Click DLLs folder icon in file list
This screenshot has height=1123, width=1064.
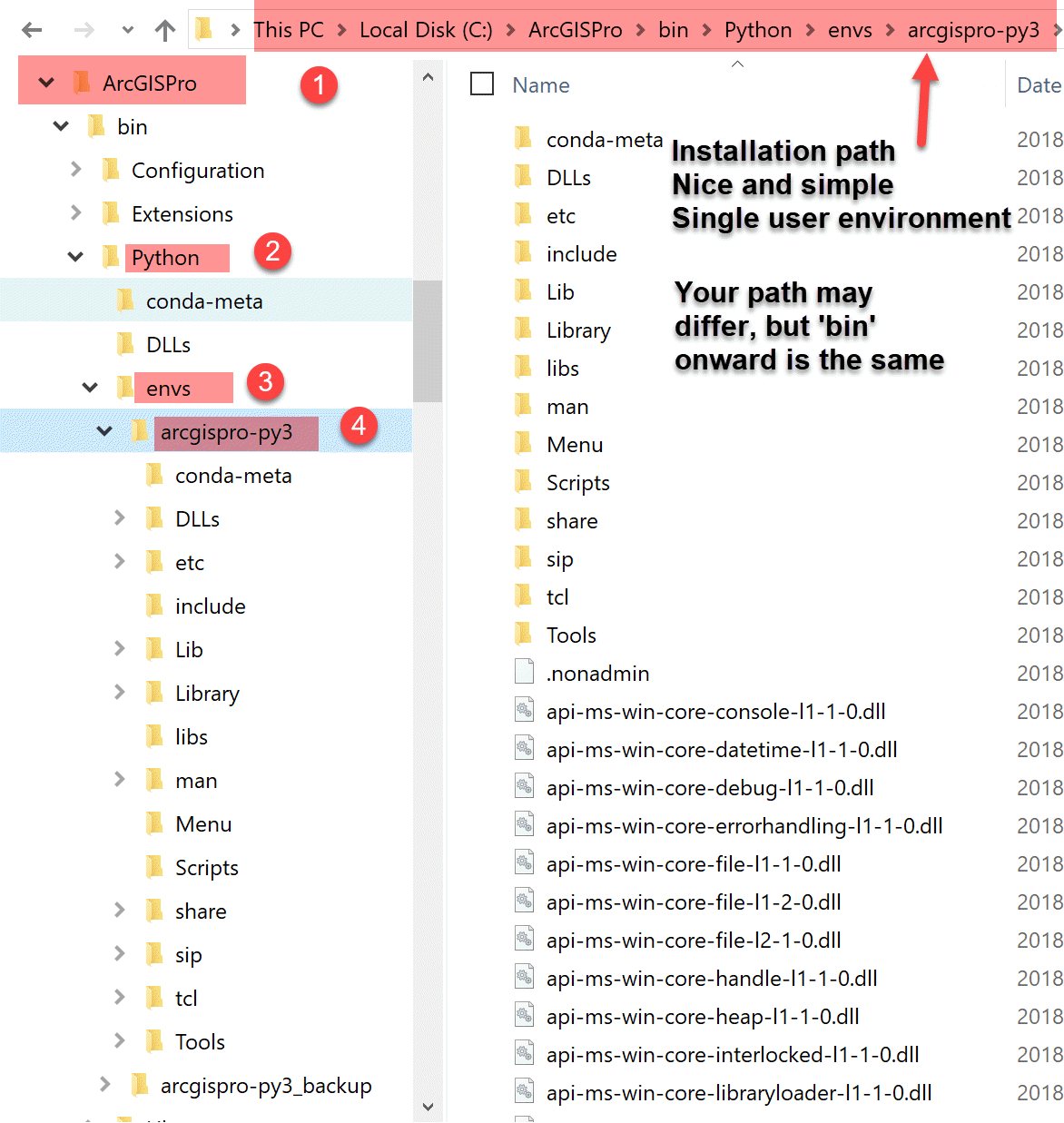524,177
